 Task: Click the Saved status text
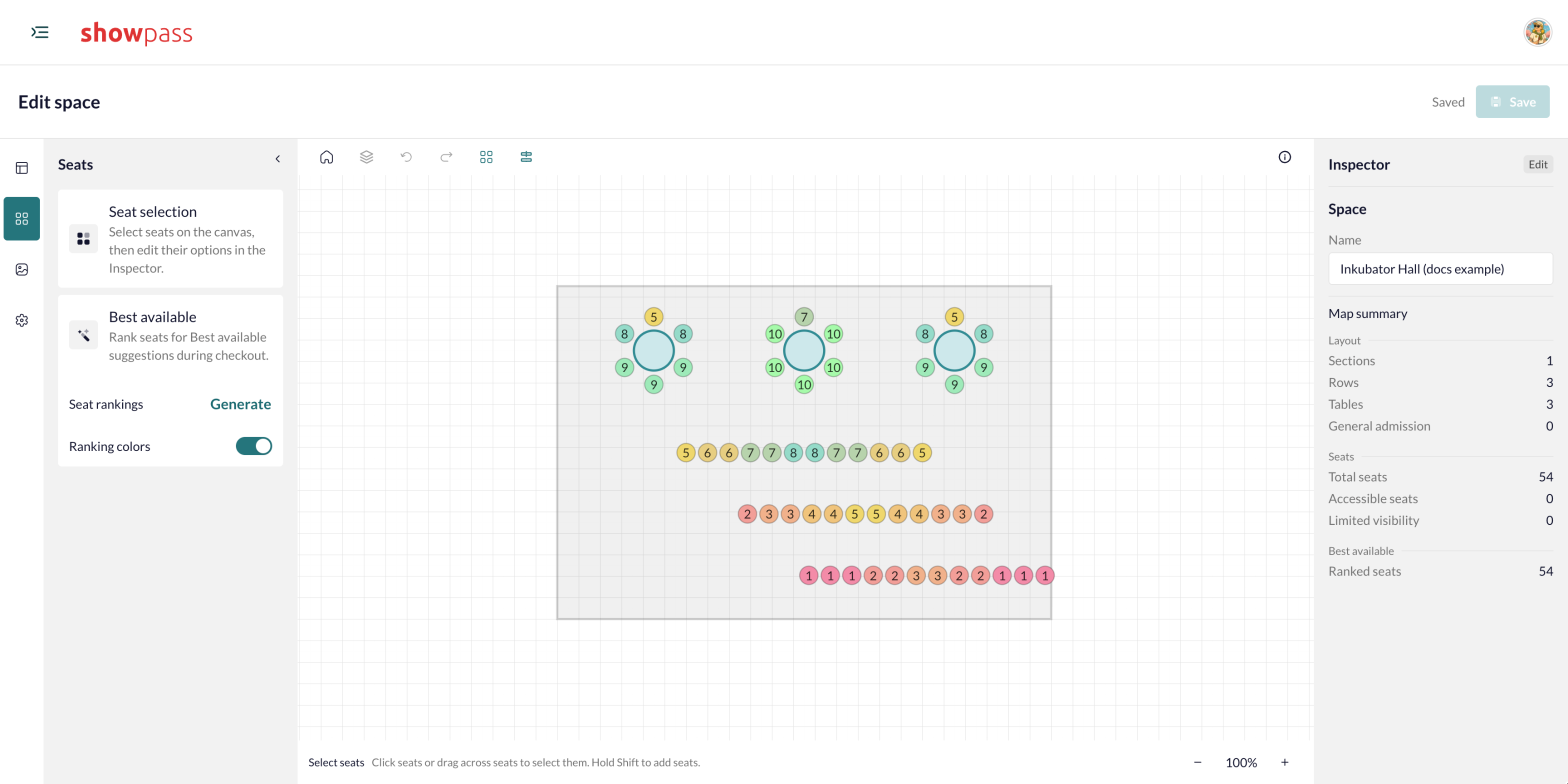coord(1447,102)
